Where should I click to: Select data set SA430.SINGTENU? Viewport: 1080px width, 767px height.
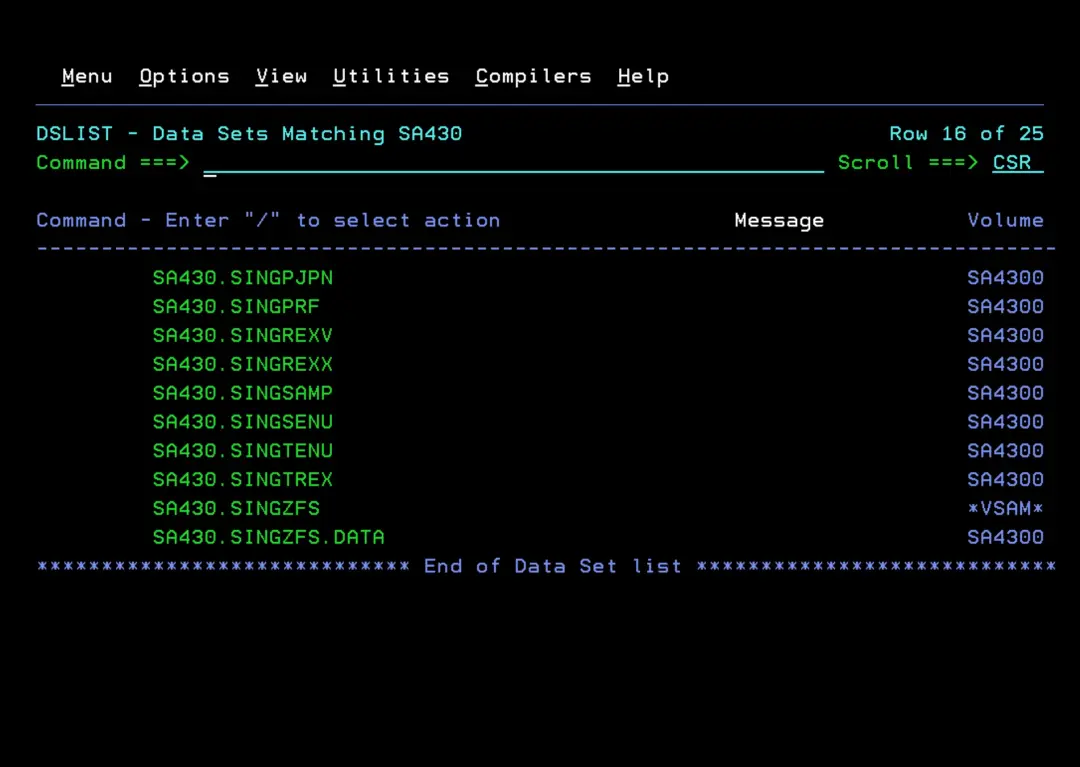(x=242, y=451)
